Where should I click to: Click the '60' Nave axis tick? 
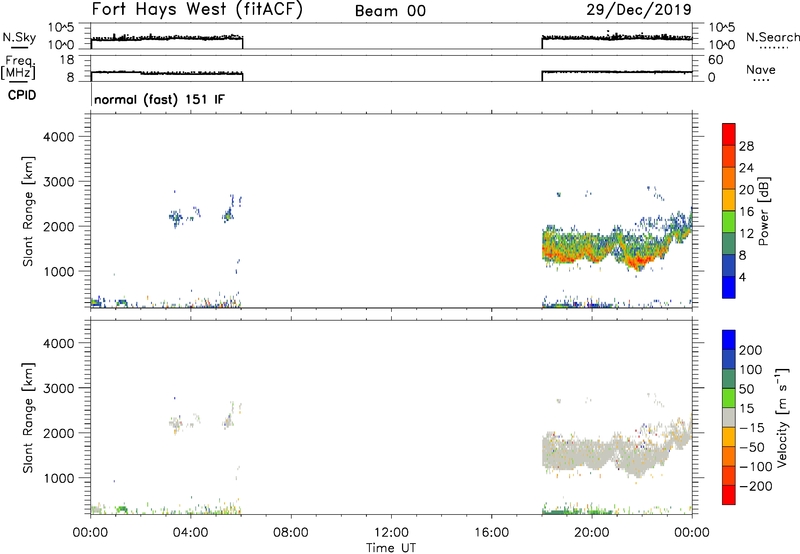[715, 60]
